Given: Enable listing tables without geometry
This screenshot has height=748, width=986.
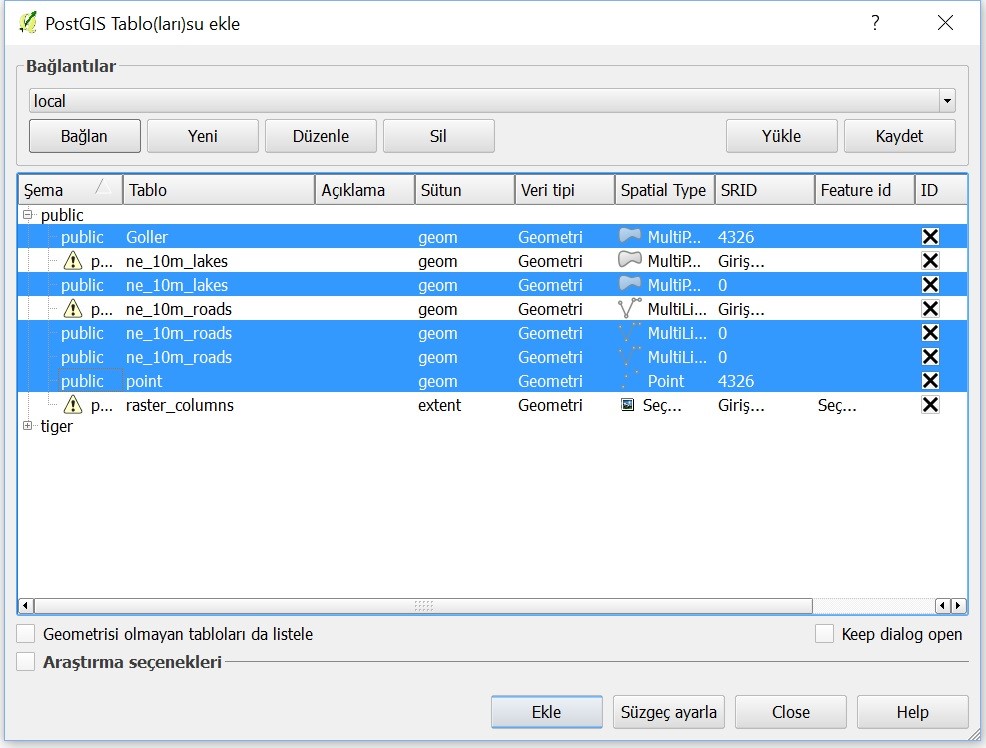Looking at the screenshot, I should pyautogui.click(x=26, y=634).
